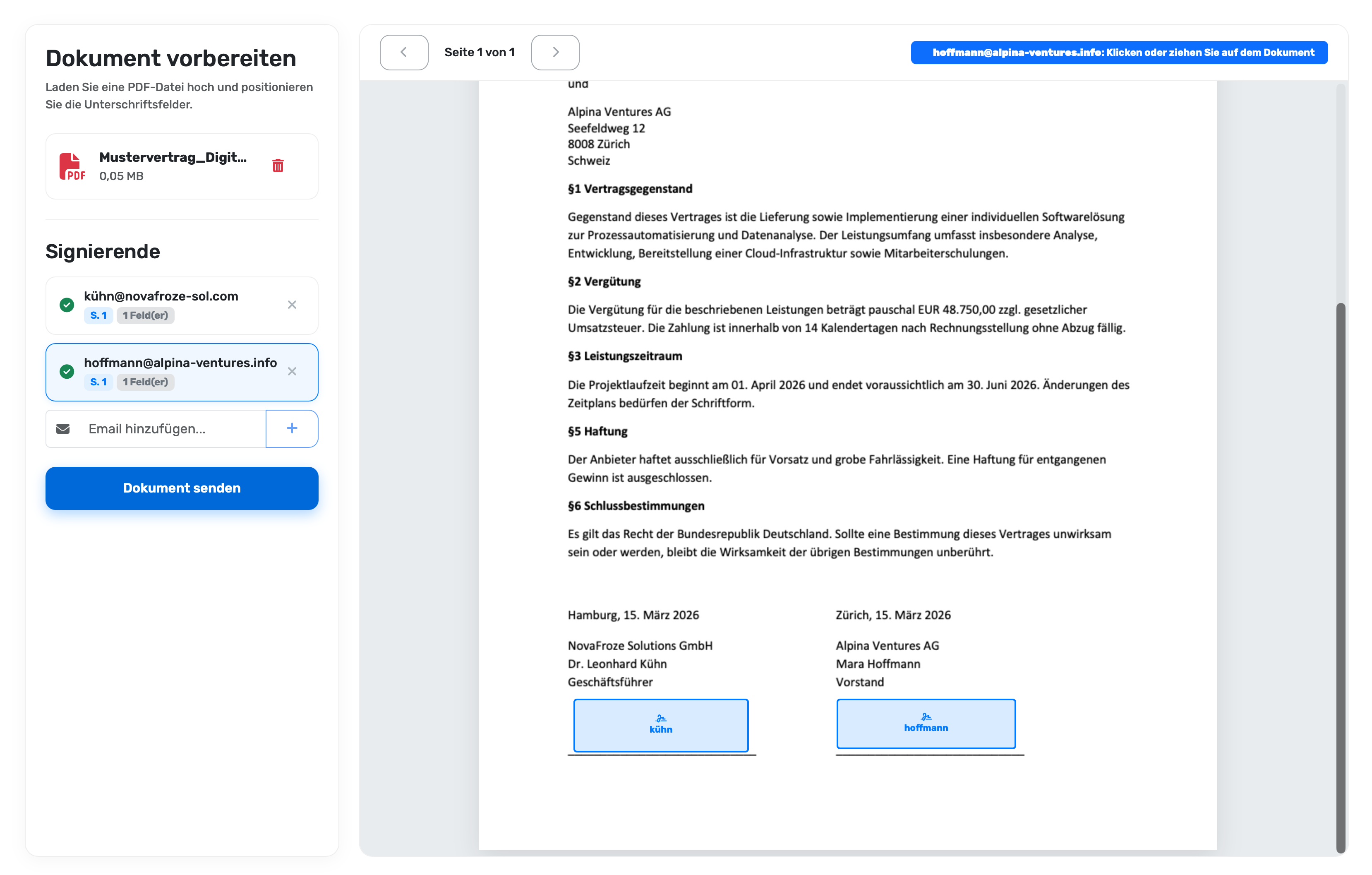Remove signer kühn@novafroze-sol.com

coord(292,305)
